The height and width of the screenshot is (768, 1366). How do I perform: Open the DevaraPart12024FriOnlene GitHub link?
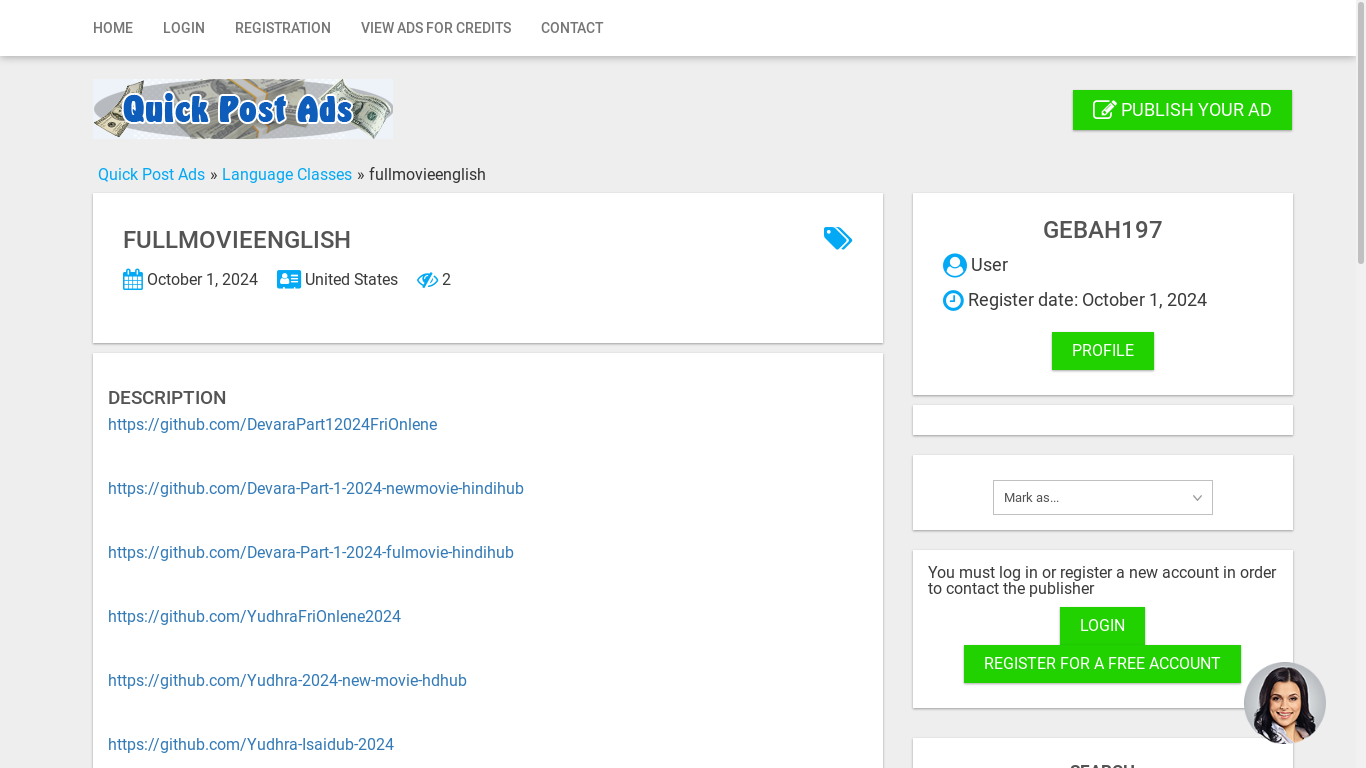pyautogui.click(x=272, y=425)
